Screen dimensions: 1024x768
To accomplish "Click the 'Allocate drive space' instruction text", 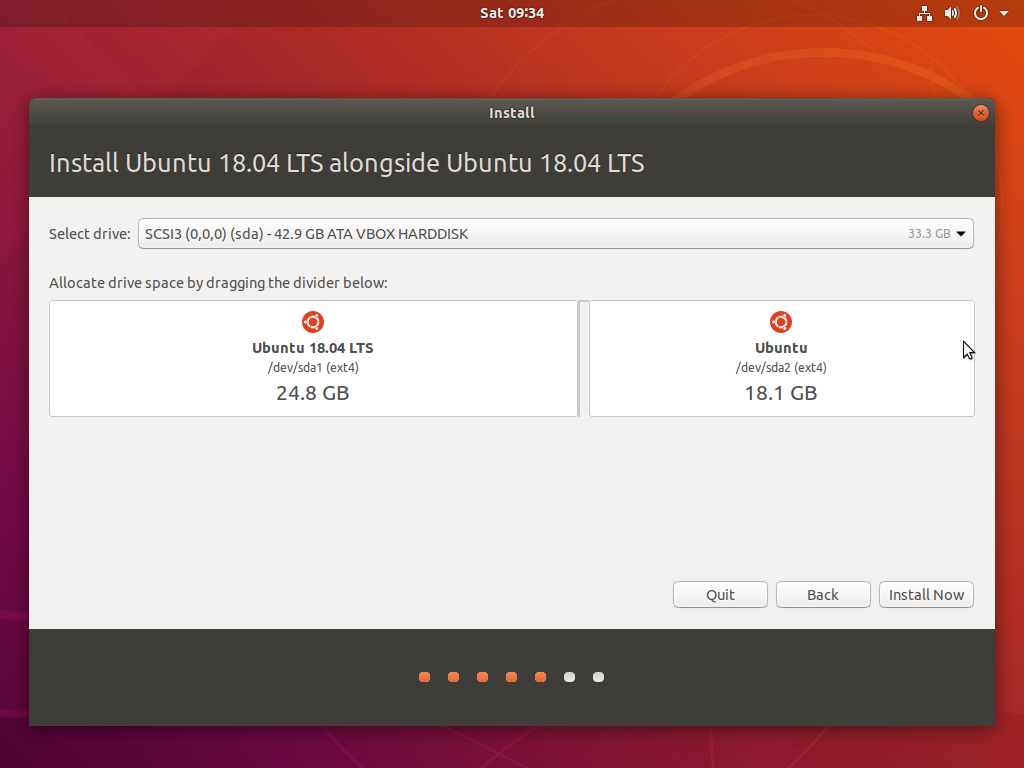I will (x=218, y=283).
